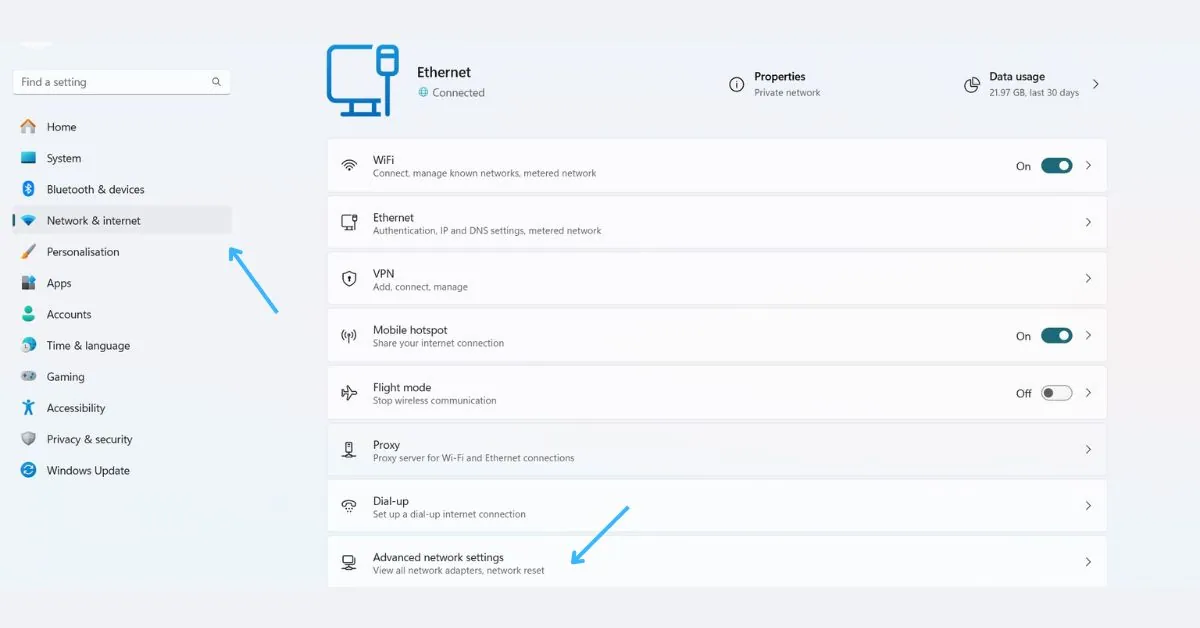
Task: Click the large Ethernet computer icon
Action: click(363, 80)
